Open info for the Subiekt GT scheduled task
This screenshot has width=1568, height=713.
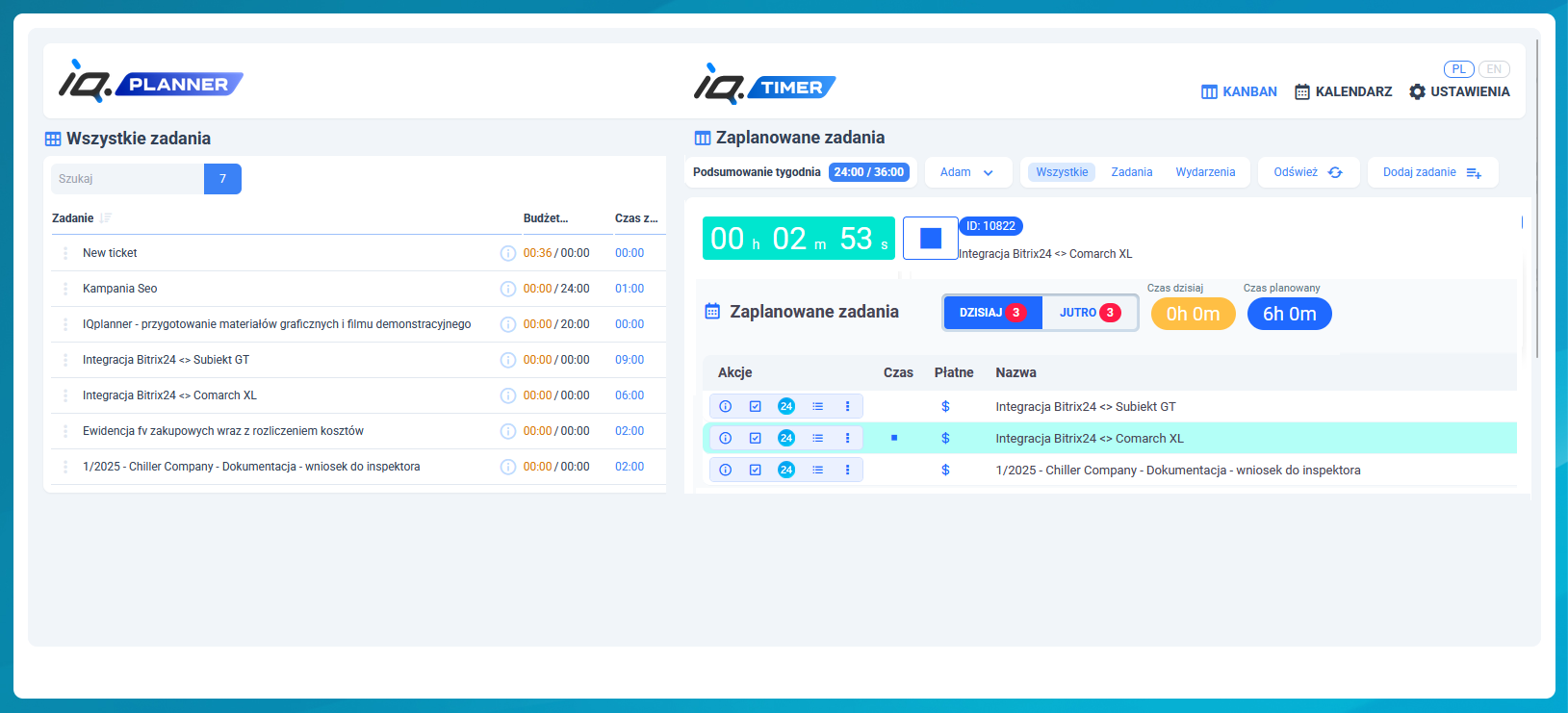point(726,406)
